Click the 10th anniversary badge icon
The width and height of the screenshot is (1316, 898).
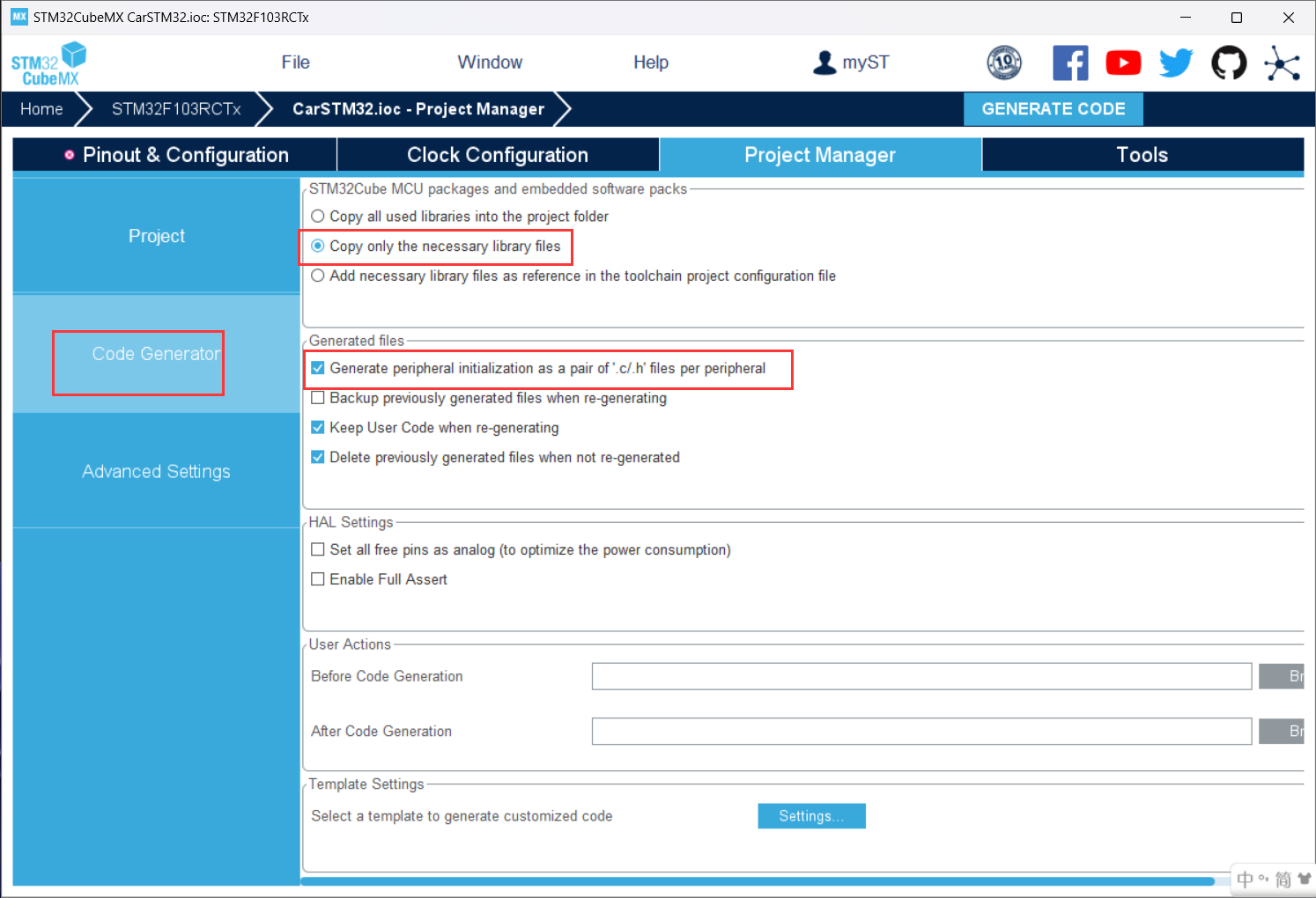[x=1004, y=63]
